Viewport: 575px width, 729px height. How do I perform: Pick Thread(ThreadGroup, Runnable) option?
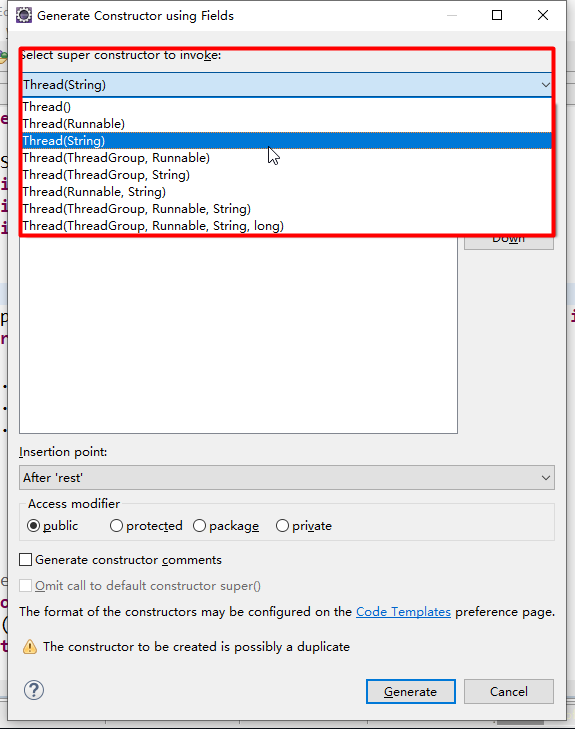pos(287,158)
